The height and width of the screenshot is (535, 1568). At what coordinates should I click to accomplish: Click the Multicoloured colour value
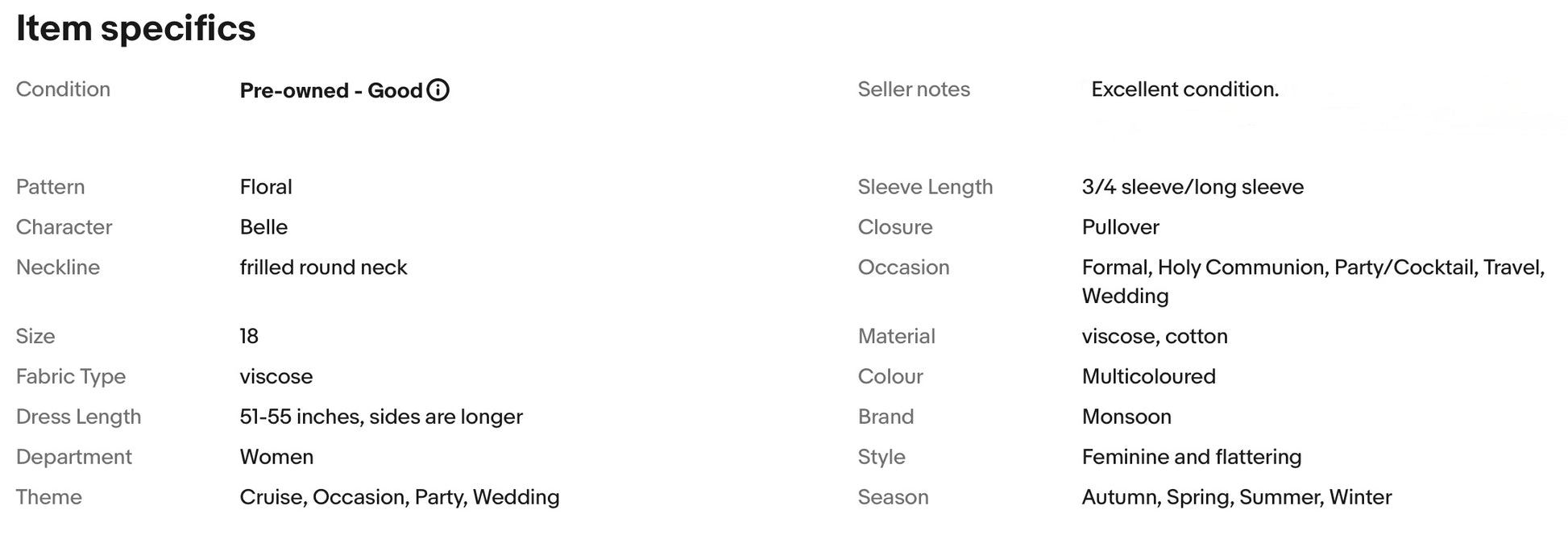pyautogui.click(x=1148, y=376)
